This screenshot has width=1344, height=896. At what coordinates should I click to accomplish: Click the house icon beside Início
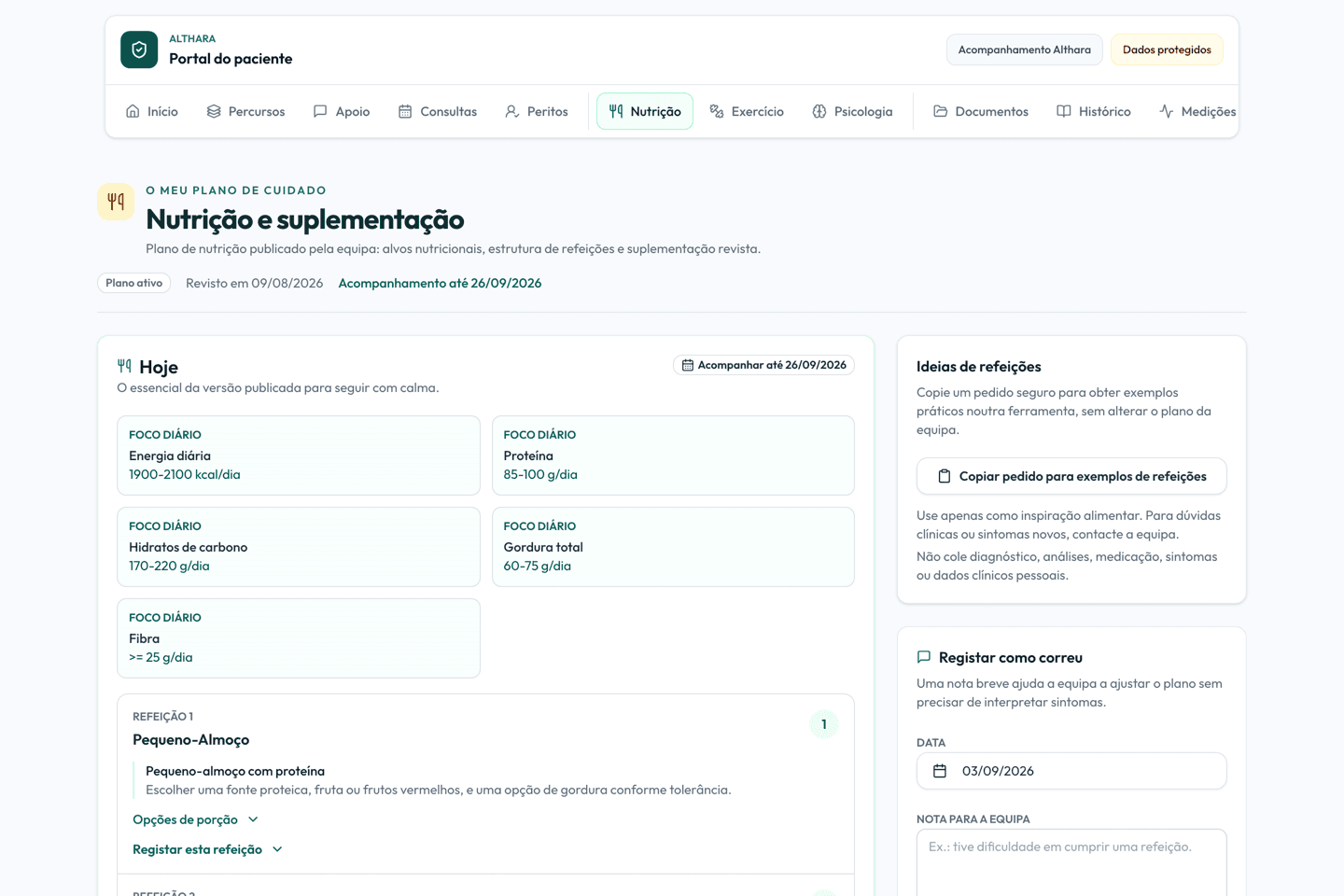[133, 111]
